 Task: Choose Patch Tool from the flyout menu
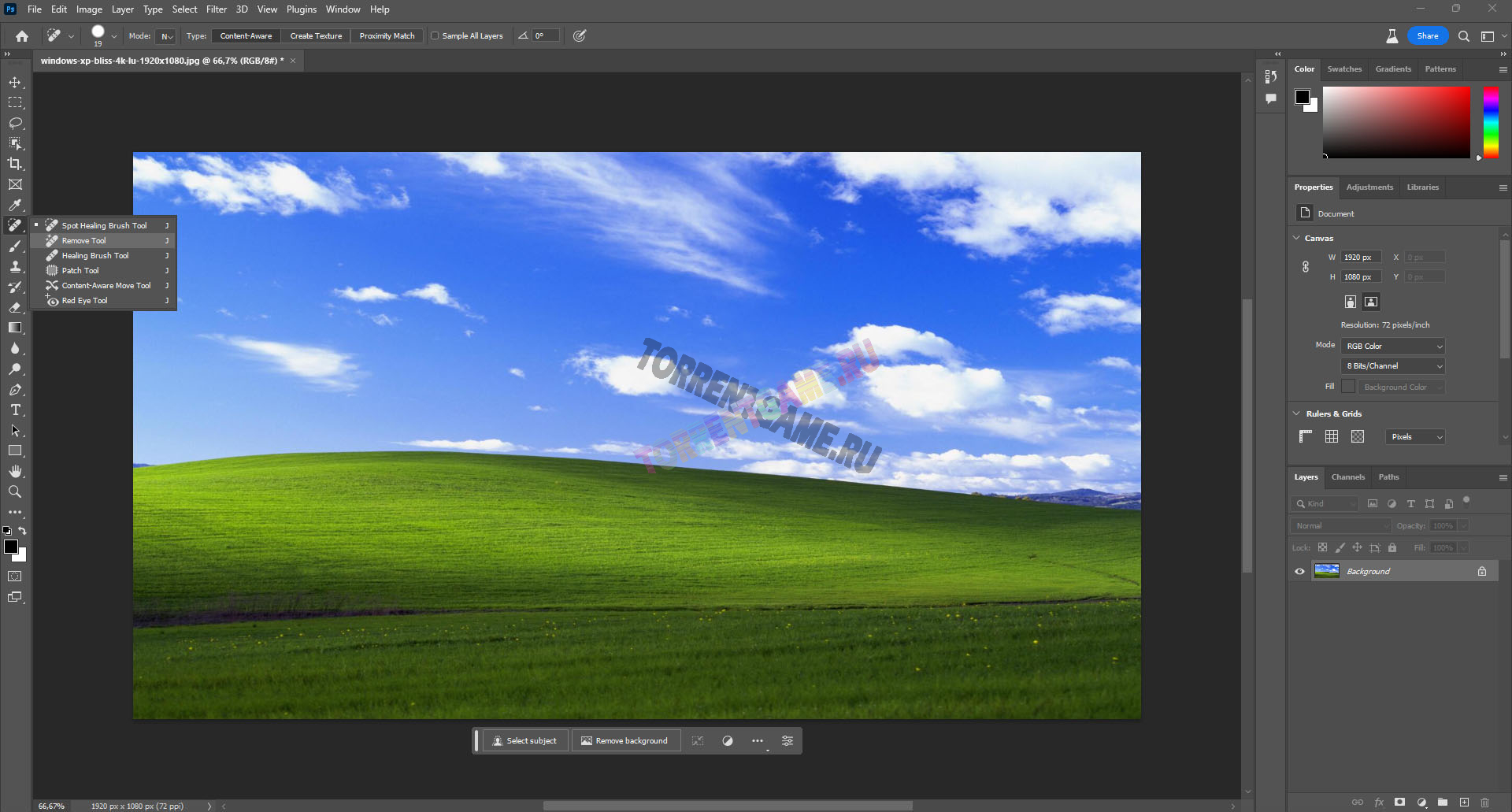[80, 270]
